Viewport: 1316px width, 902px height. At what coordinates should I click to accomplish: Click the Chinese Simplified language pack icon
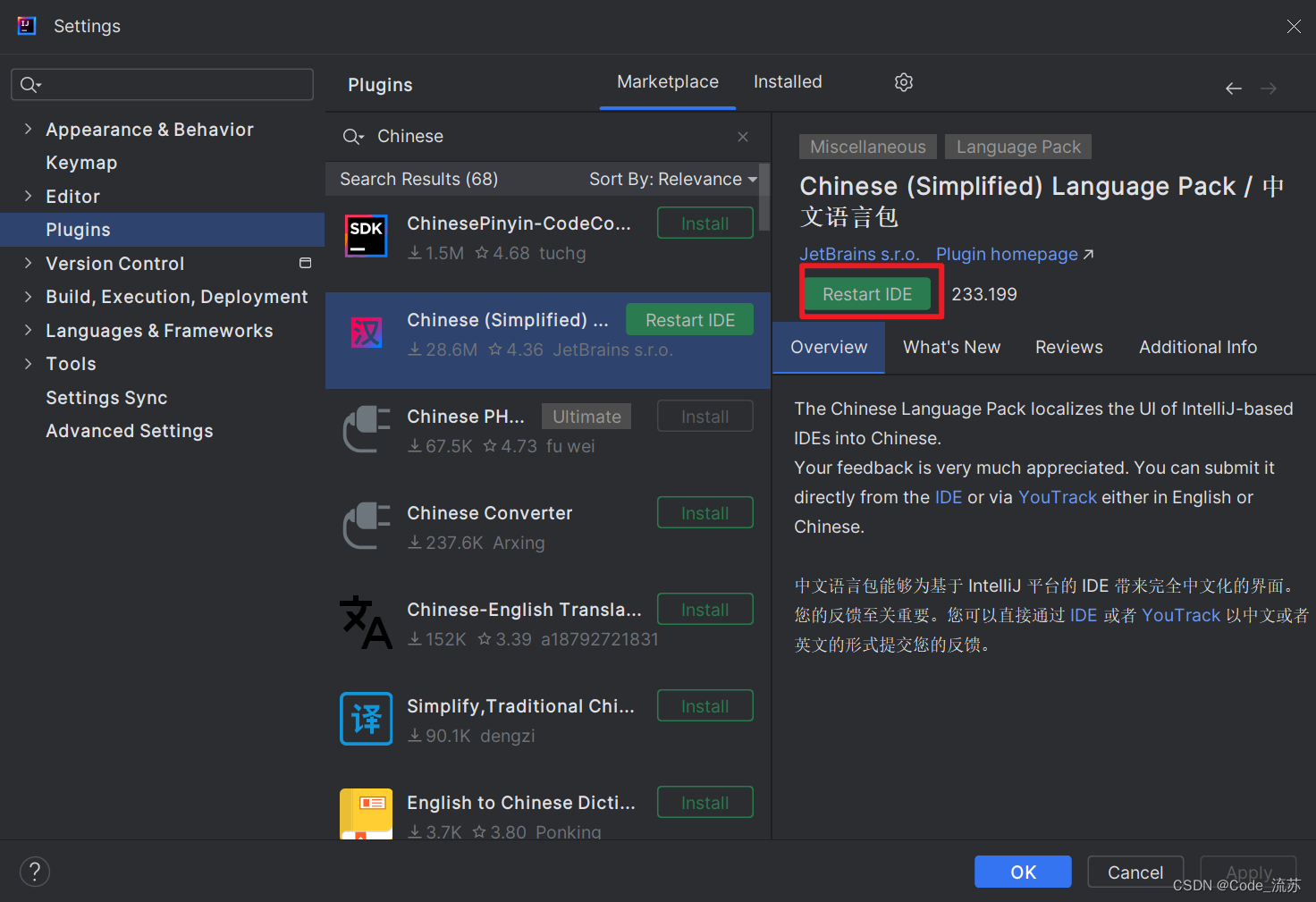coord(367,333)
